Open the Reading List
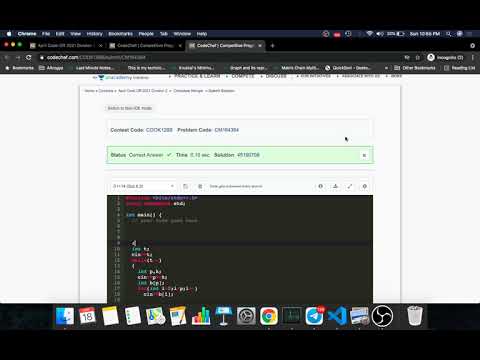 click(460, 68)
